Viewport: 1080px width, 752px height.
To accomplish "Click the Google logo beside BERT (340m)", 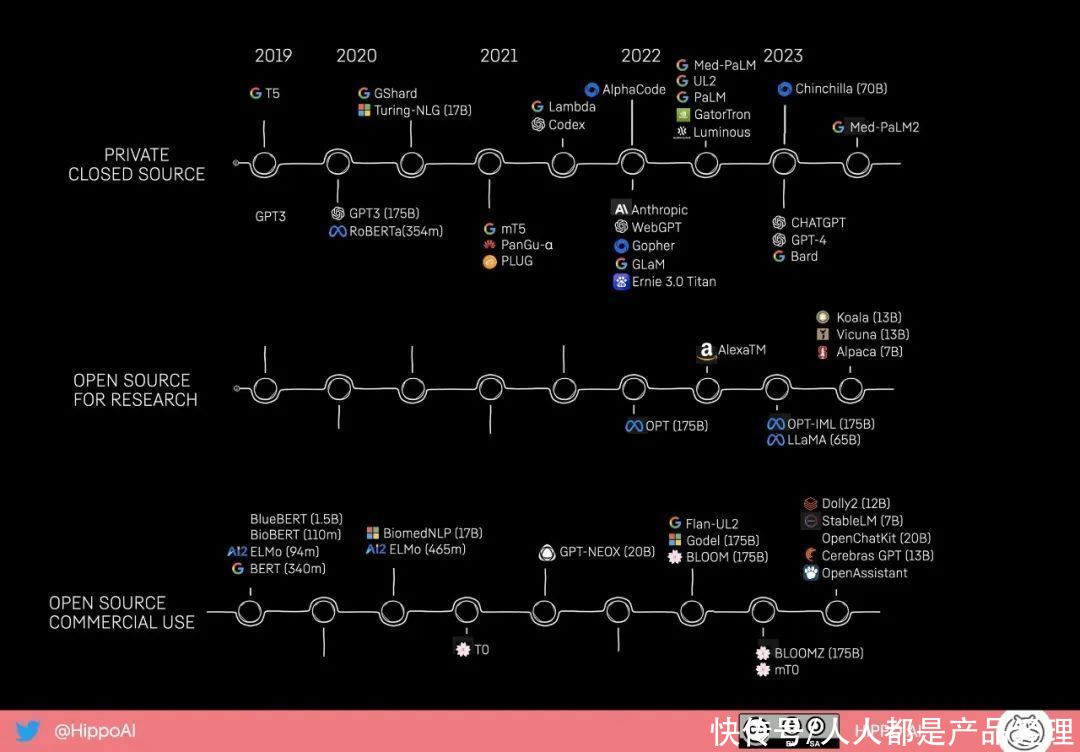I will [238, 569].
